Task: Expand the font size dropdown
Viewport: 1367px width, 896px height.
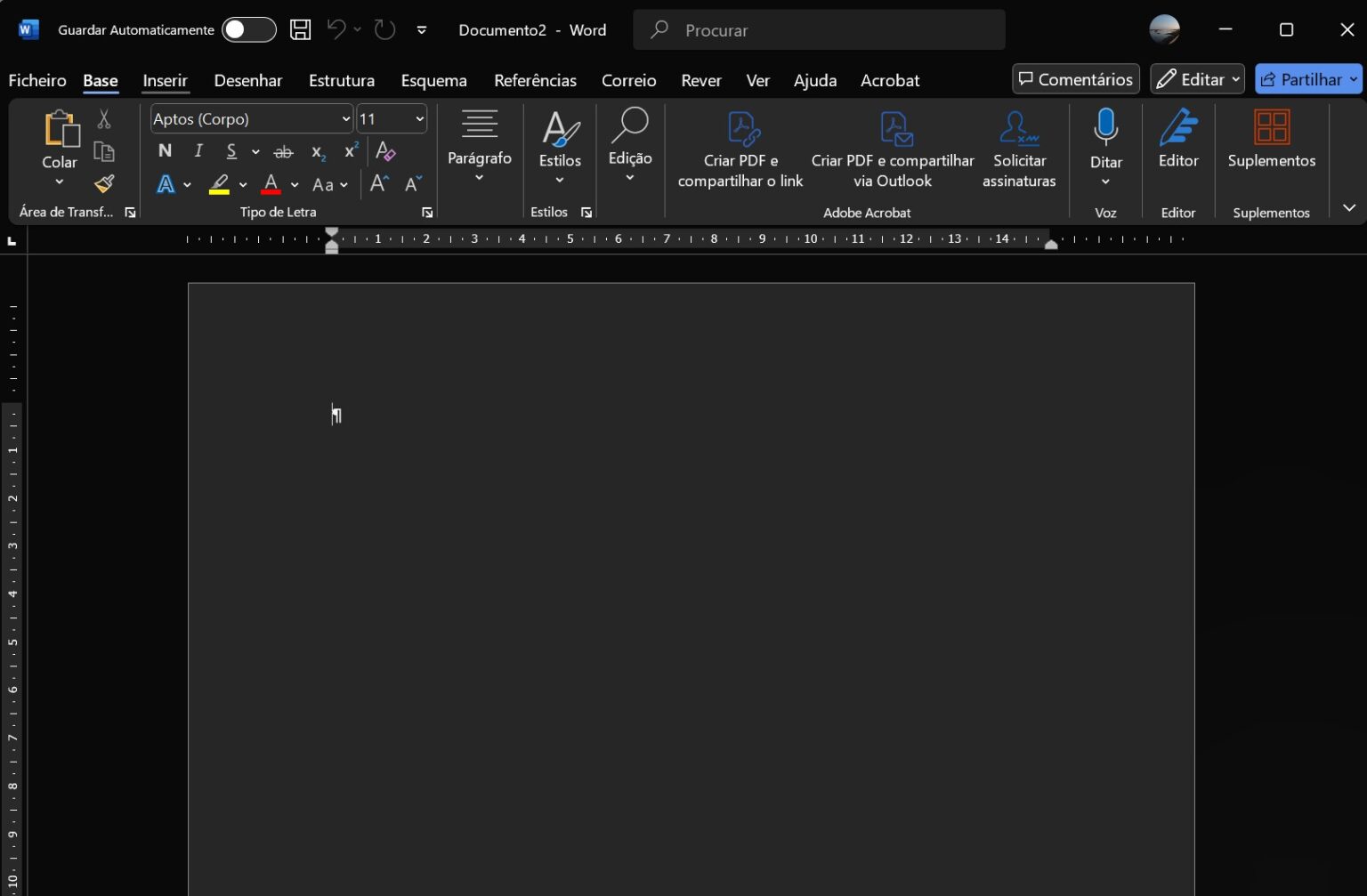Action: 419,119
